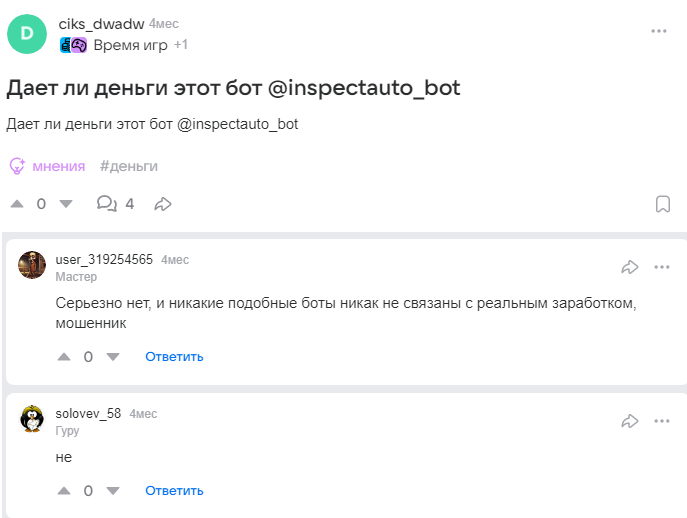Open ciks_dwadw profile avatar
This screenshot has width=687, height=518.
pyautogui.click(x=27, y=33)
